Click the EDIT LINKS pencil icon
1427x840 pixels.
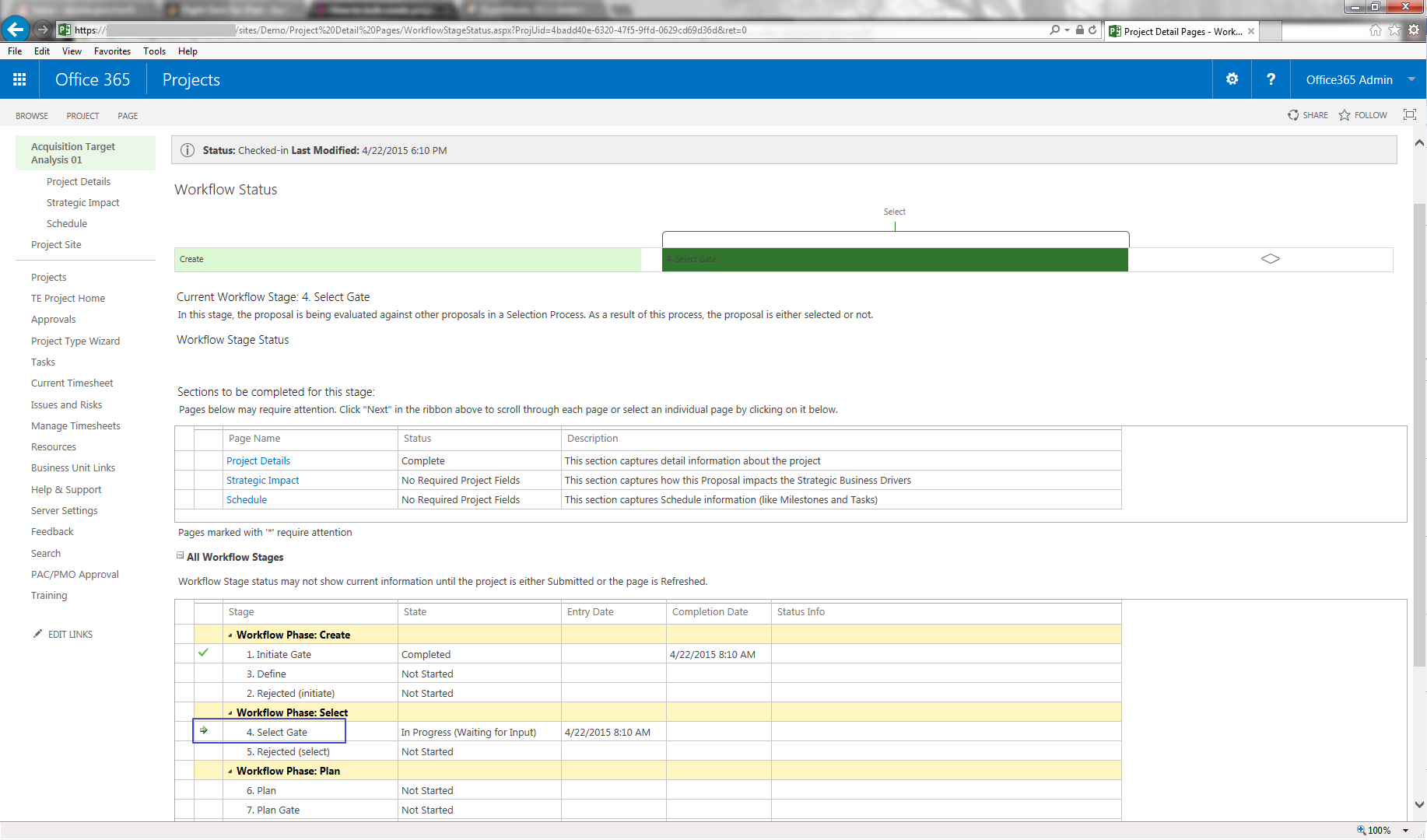click(x=37, y=634)
